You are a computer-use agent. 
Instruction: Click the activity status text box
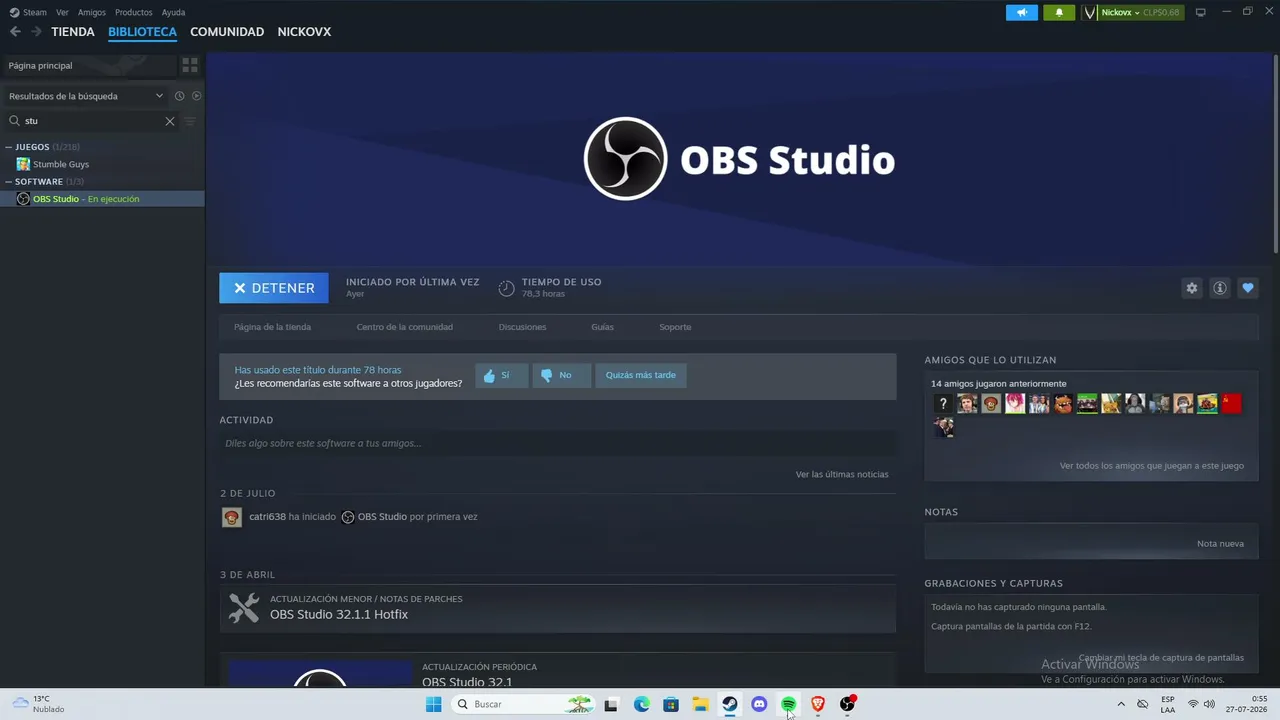pyautogui.click(x=558, y=443)
